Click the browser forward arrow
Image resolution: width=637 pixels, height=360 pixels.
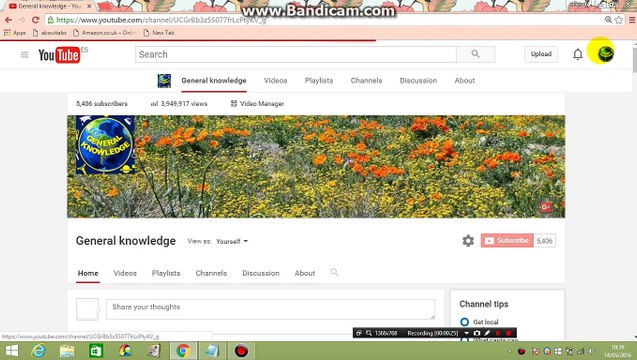coord(22,20)
